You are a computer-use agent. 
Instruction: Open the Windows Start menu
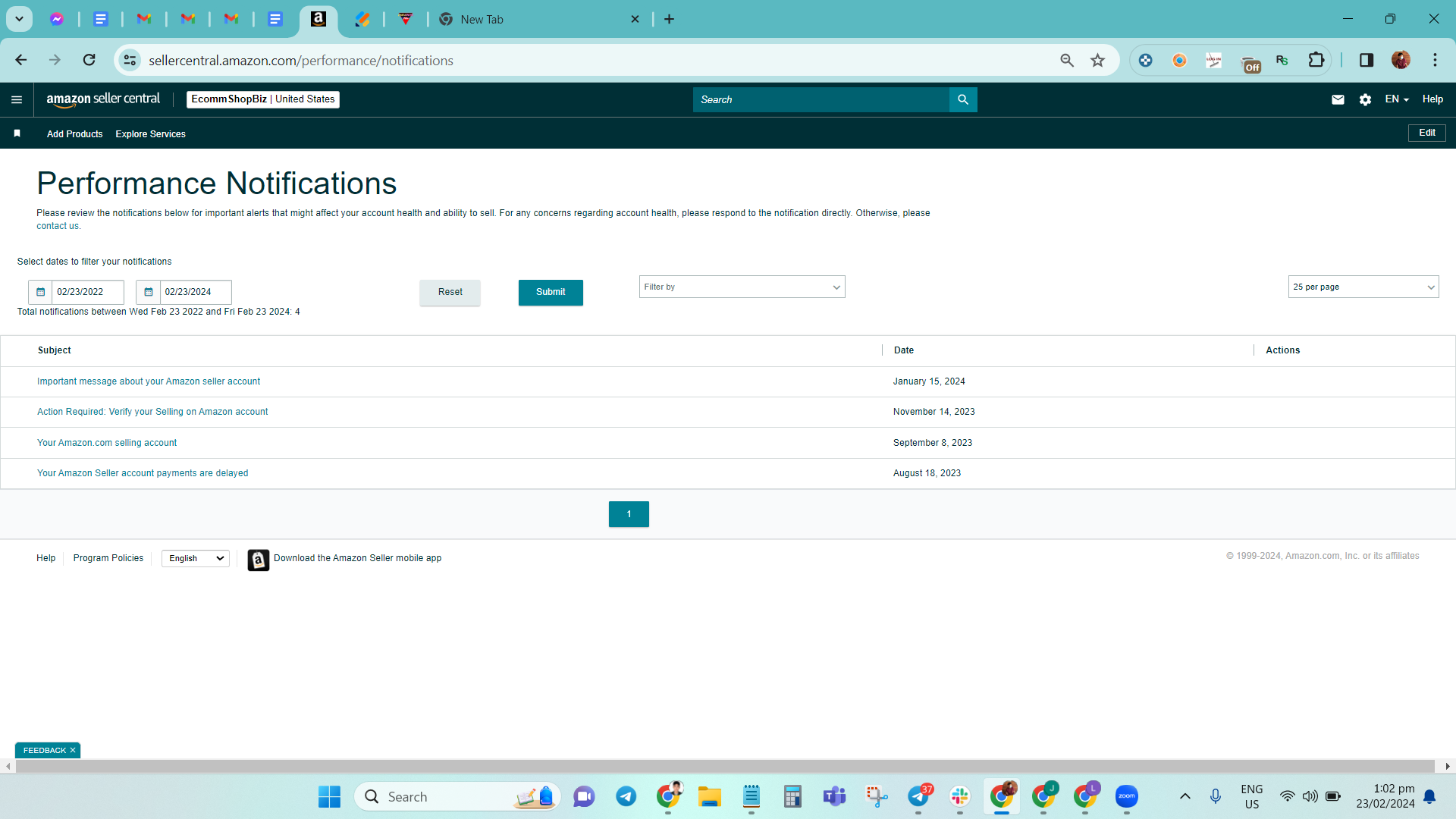tap(329, 796)
